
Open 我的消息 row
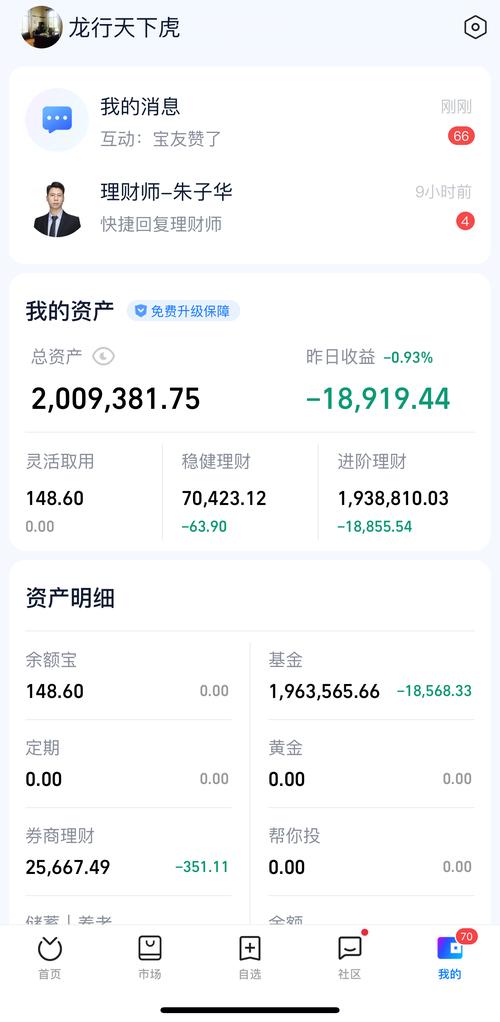click(250, 121)
